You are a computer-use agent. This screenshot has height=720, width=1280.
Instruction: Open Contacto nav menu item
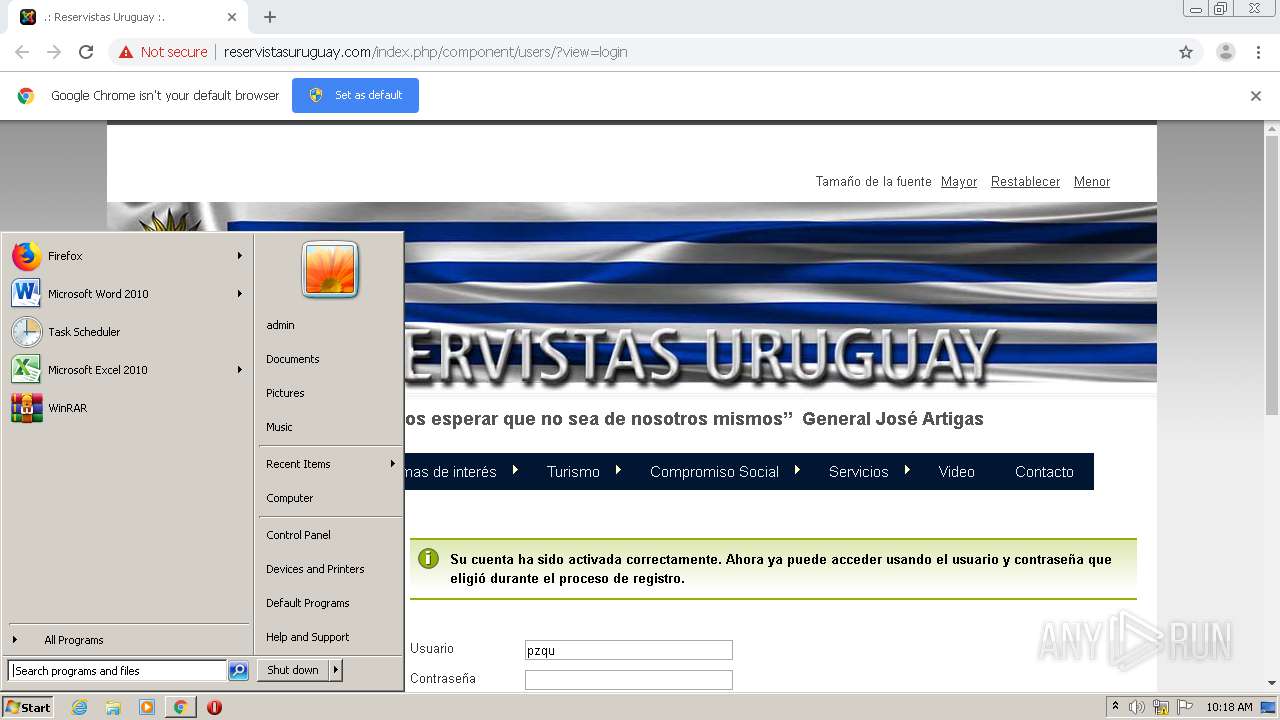point(1044,472)
